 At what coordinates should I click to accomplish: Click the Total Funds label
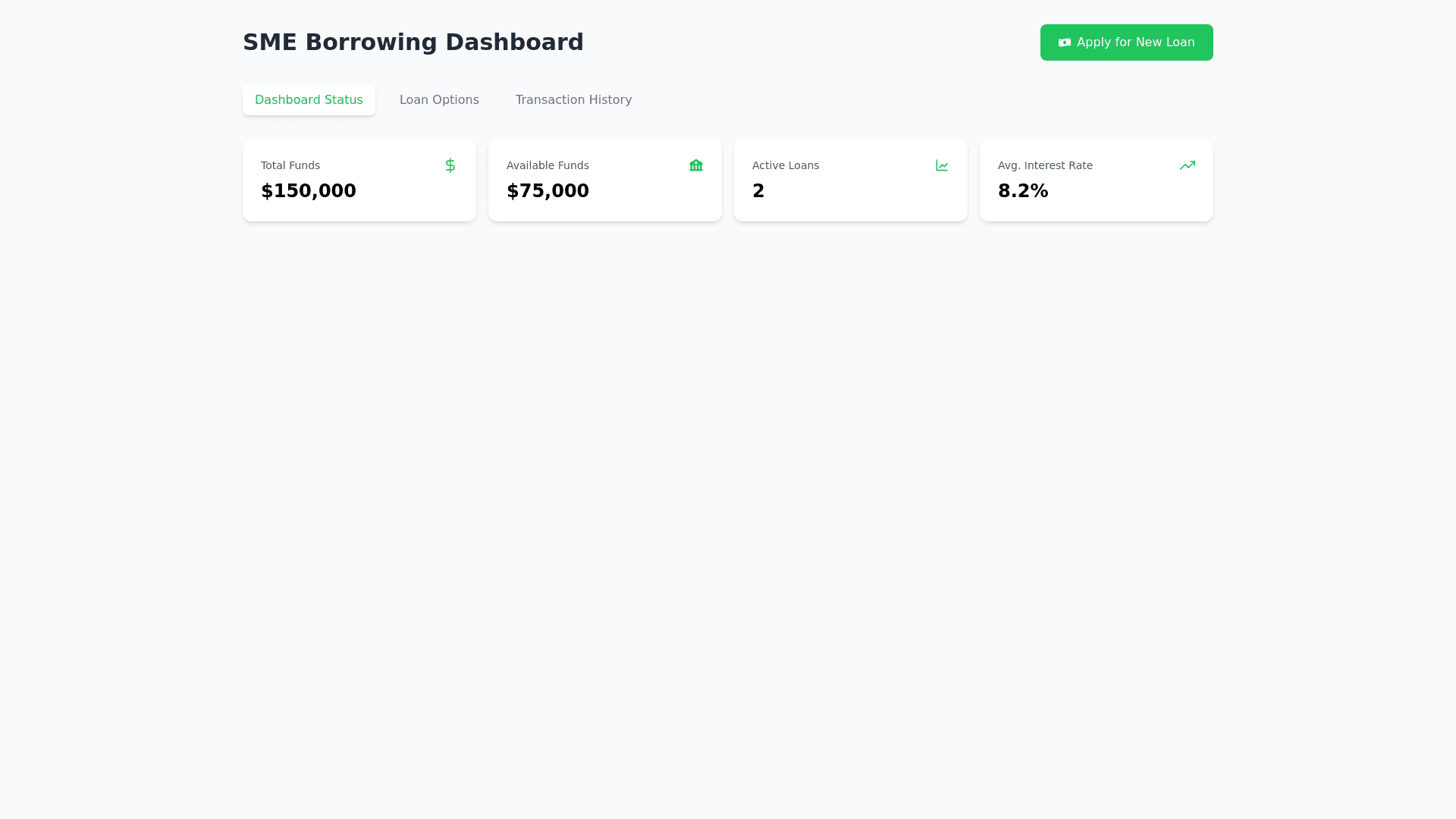[x=290, y=165]
